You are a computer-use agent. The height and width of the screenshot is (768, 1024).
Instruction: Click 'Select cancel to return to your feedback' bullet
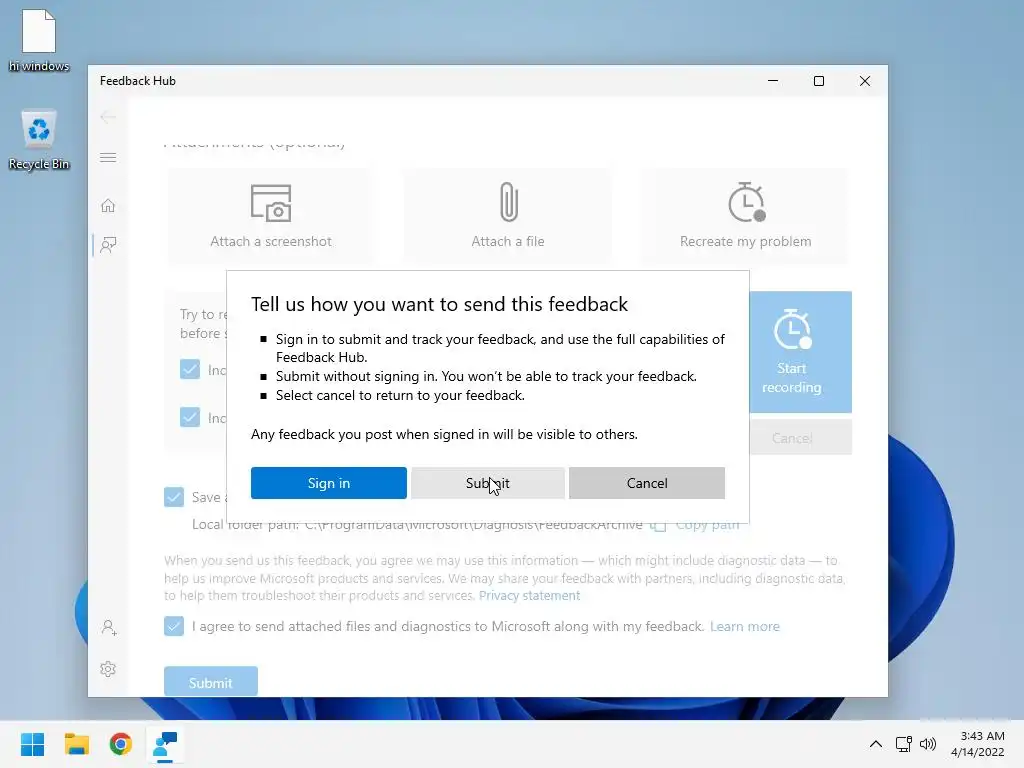pyautogui.click(x=400, y=395)
